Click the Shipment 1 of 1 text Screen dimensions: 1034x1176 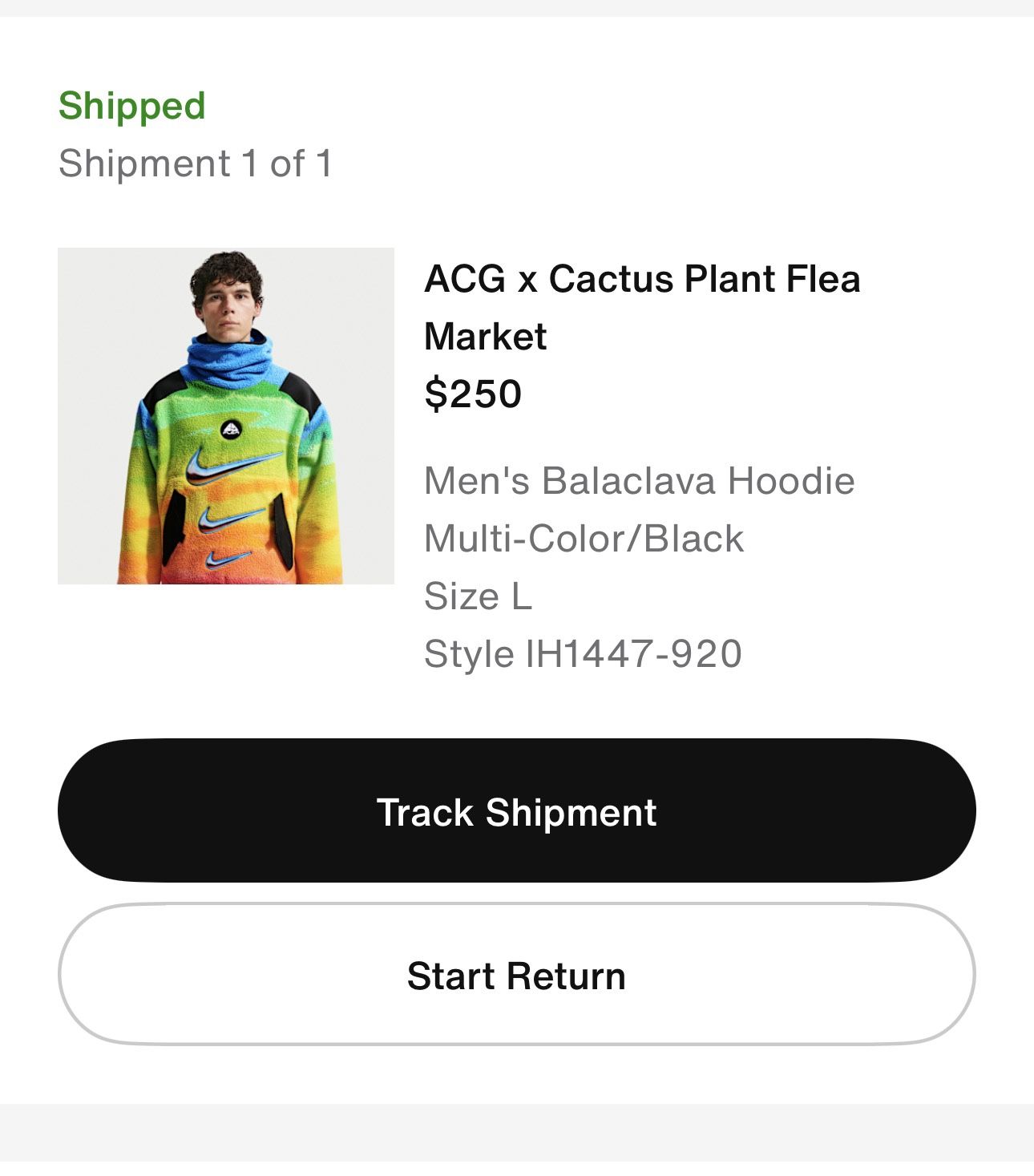[195, 164]
